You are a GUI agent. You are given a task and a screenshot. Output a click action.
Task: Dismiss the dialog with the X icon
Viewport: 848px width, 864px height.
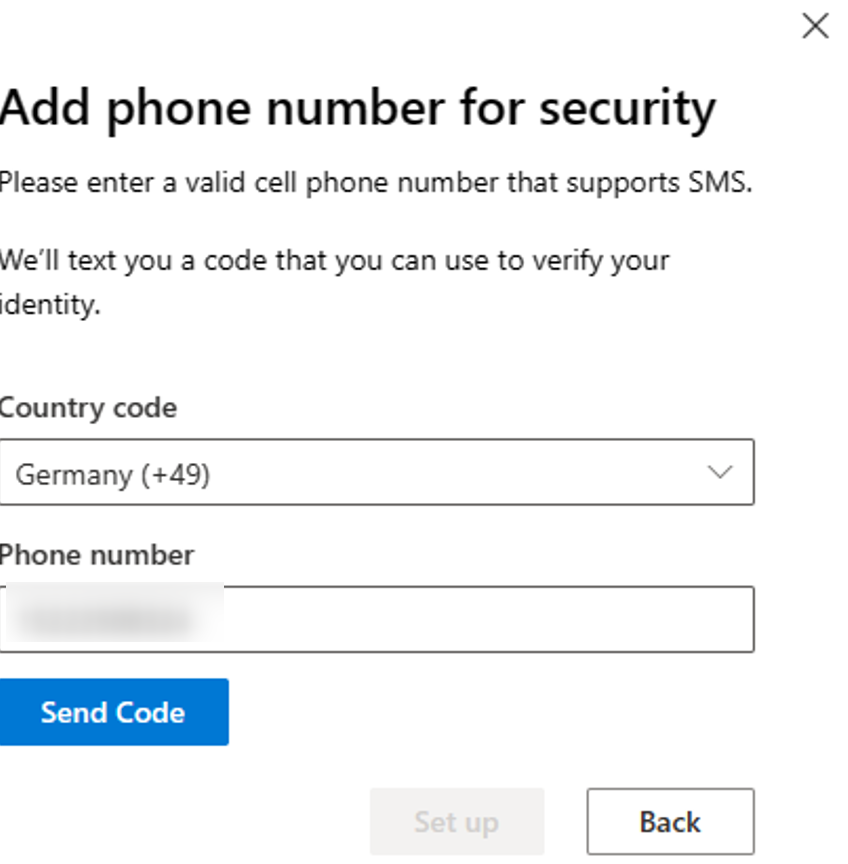click(x=815, y=26)
